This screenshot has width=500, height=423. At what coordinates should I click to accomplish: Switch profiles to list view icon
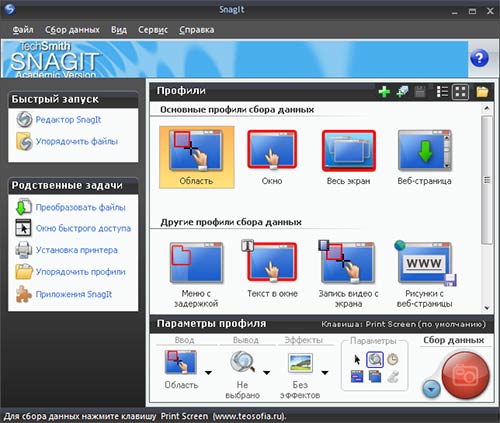click(x=442, y=92)
